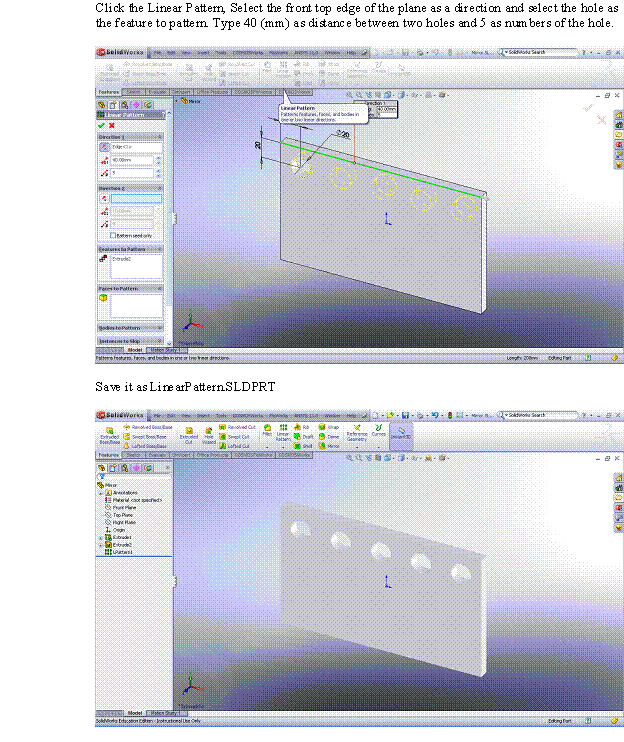Click the Fillet tool above LPattern1 tree
624x742 pixels.
(267, 430)
